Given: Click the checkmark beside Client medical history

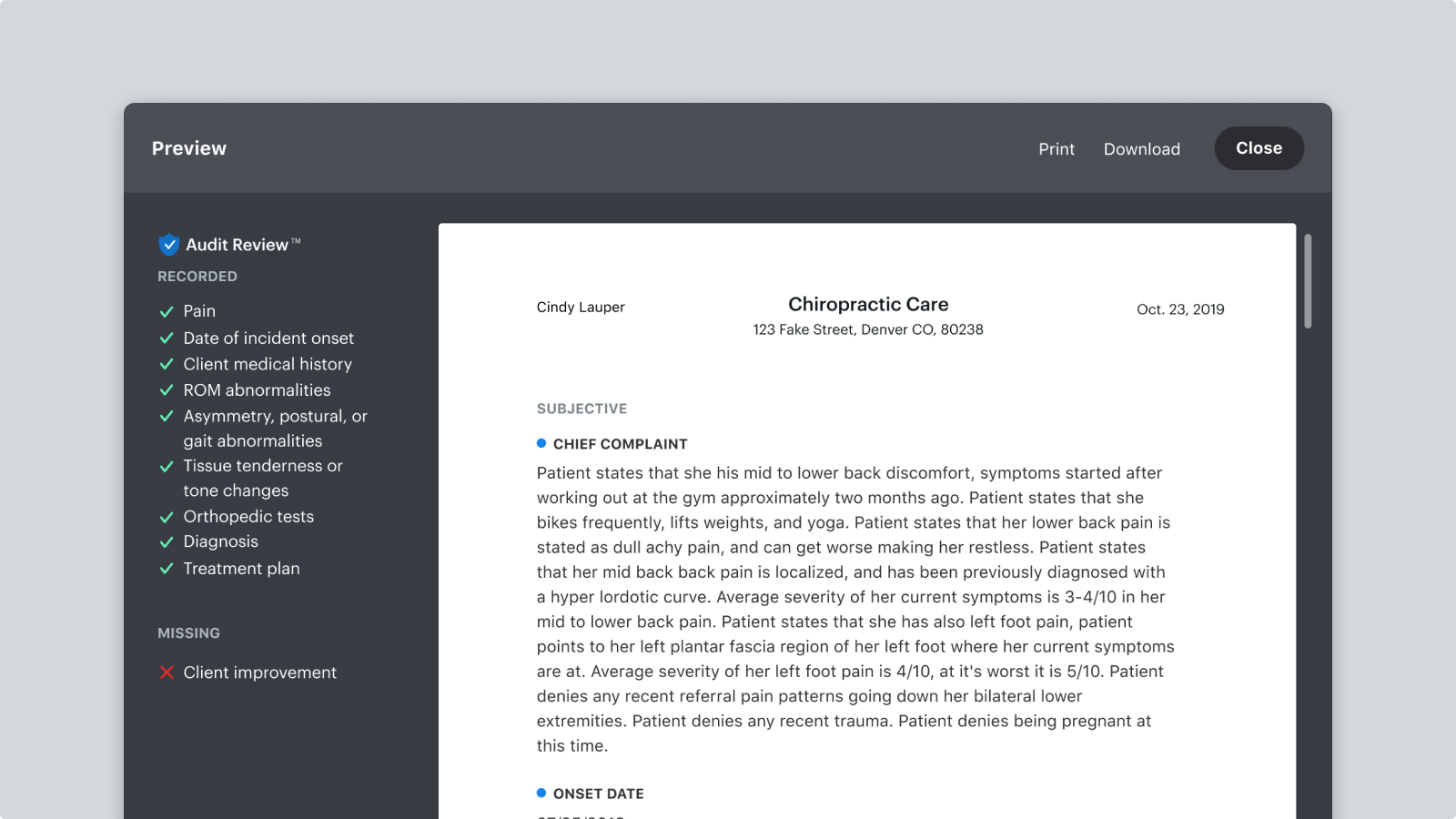Looking at the screenshot, I should click(x=167, y=364).
